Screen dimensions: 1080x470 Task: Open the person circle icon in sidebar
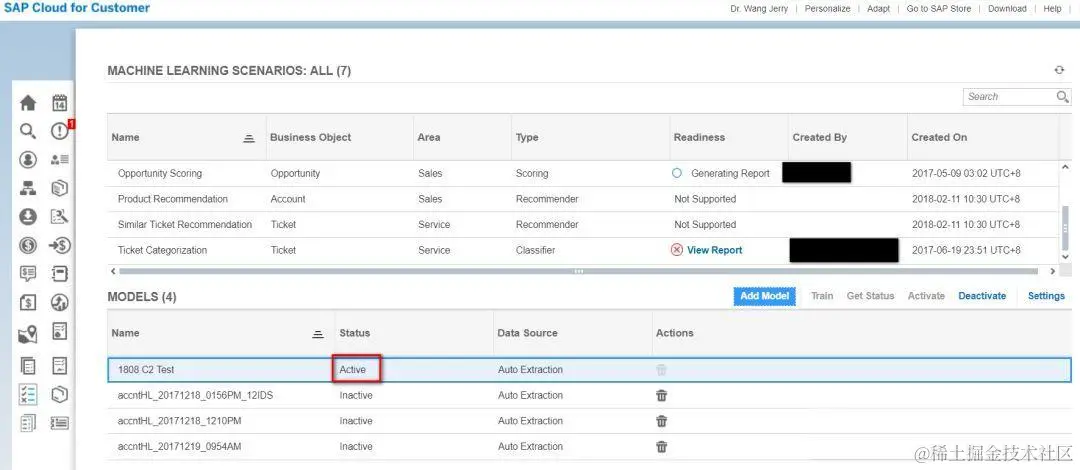pyautogui.click(x=28, y=160)
